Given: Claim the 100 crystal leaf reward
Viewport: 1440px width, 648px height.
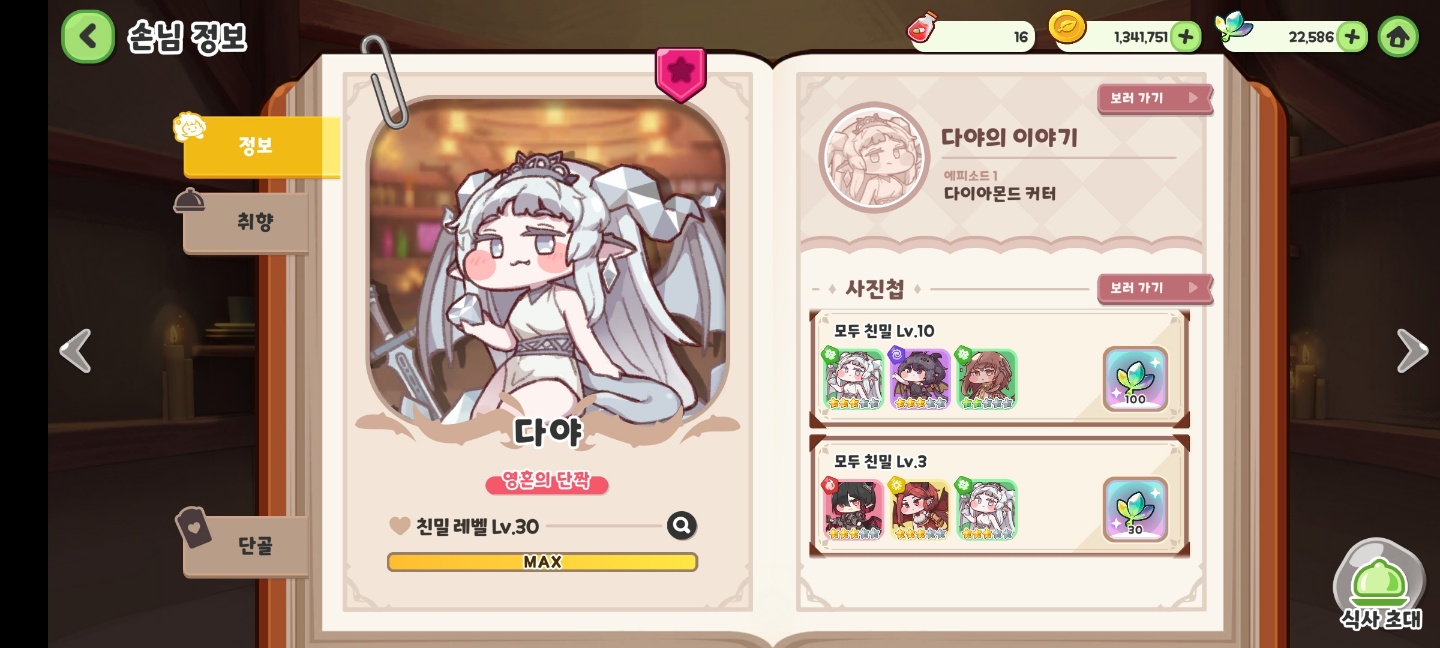Looking at the screenshot, I should pyautogui.click(x=1135, y=379).
